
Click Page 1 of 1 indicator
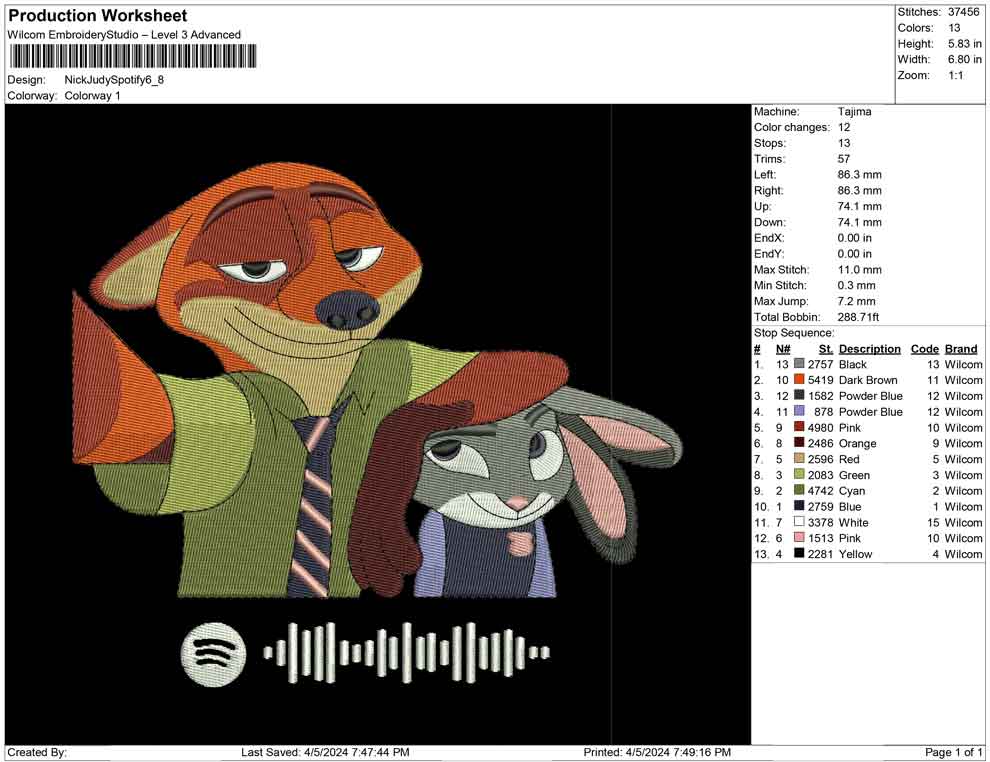click(954, 752)
